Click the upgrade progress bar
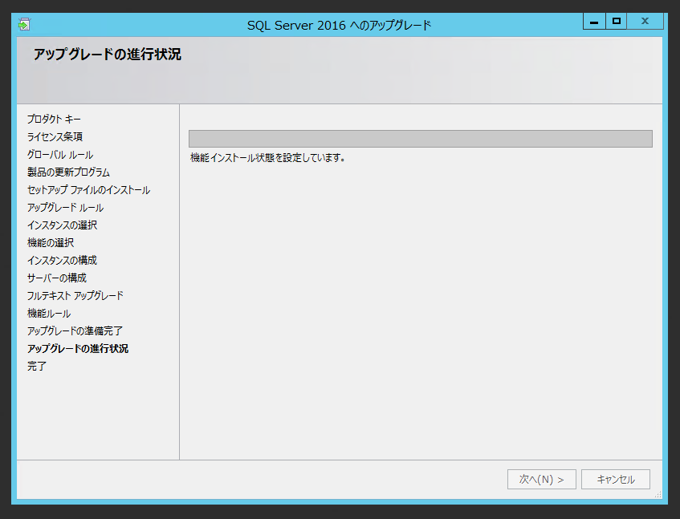680x519 pixels. click(421, 139)
